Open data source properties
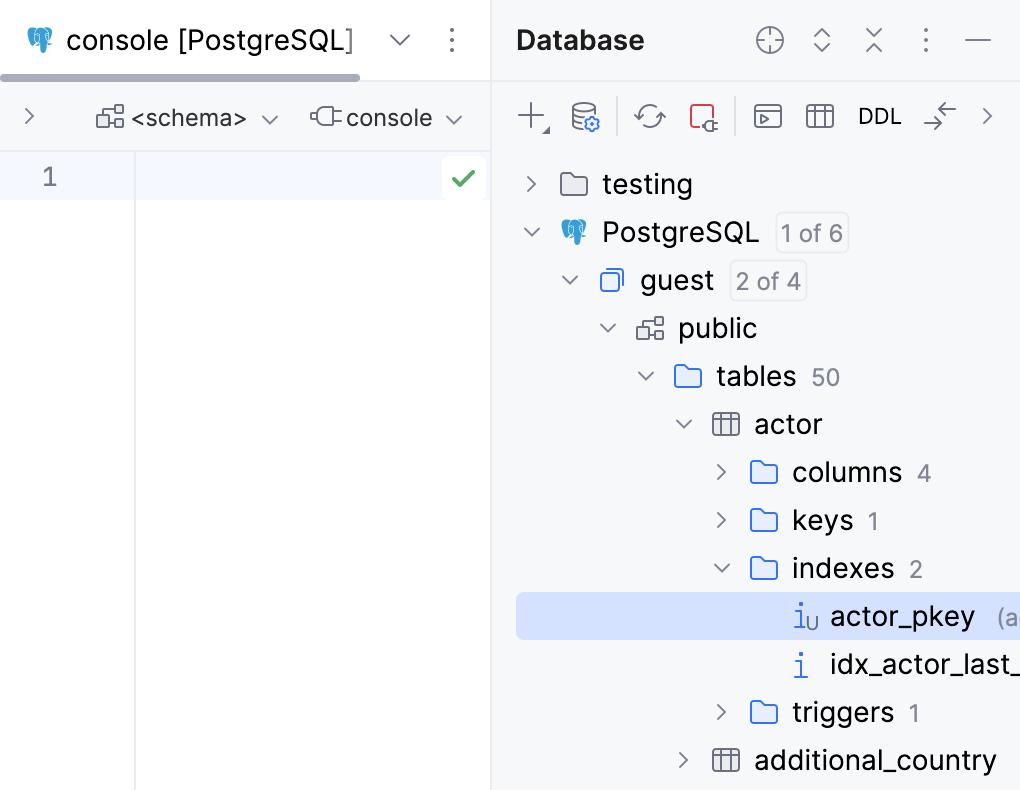Viewport: 1020px width, 790px height. tap(585, 116)
